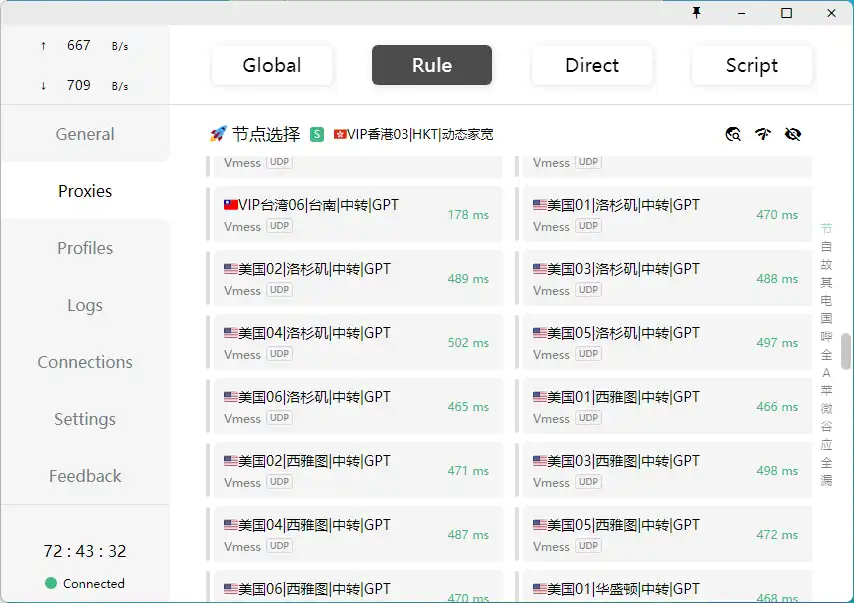
Task: Click UDP badge on 美国03|西雅图 node
Action: 588,482
